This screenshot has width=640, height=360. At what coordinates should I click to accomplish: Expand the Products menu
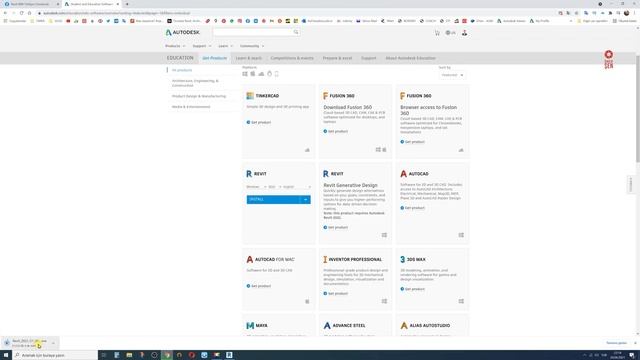point(175,46)
